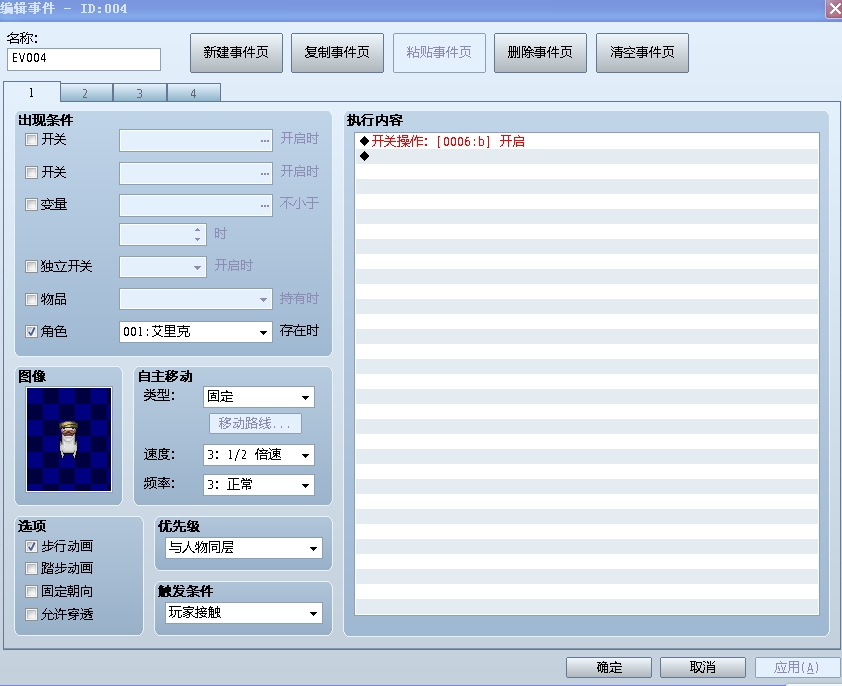Open the 优先级 dropdown 与人物同层
Screen dimensions: 842x686
point(244,548)
